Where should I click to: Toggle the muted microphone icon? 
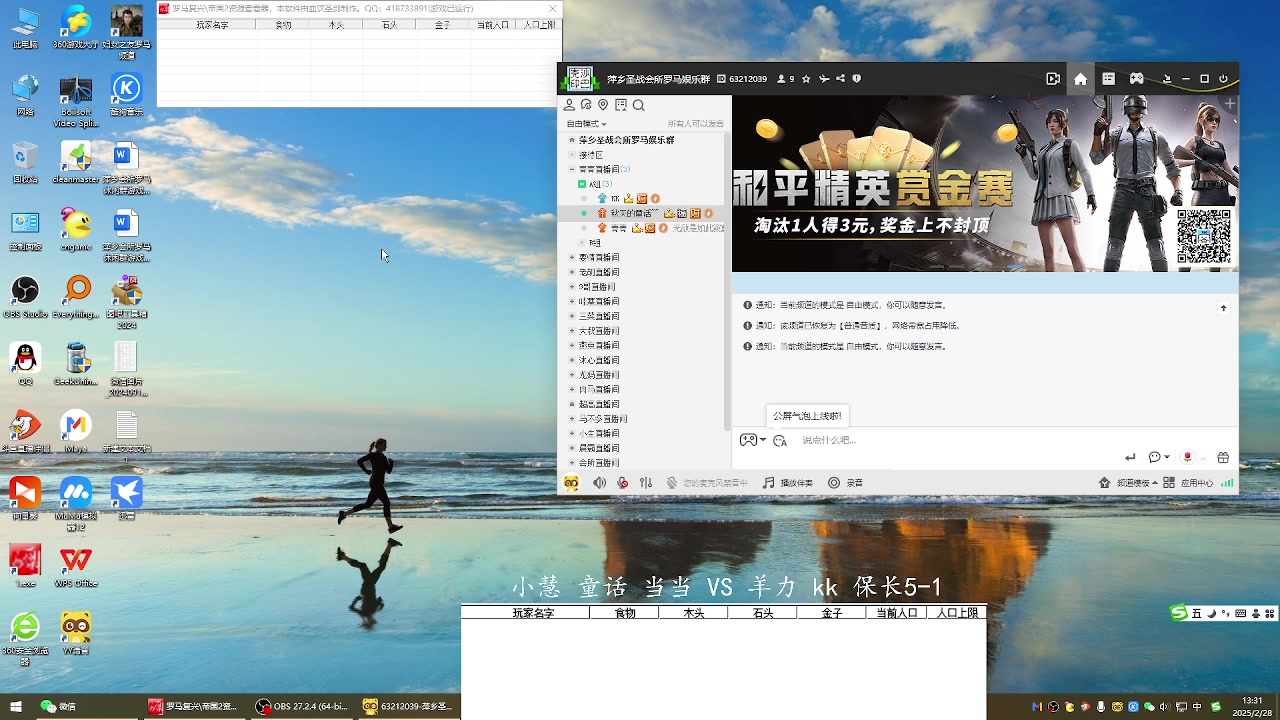(622, 482)
